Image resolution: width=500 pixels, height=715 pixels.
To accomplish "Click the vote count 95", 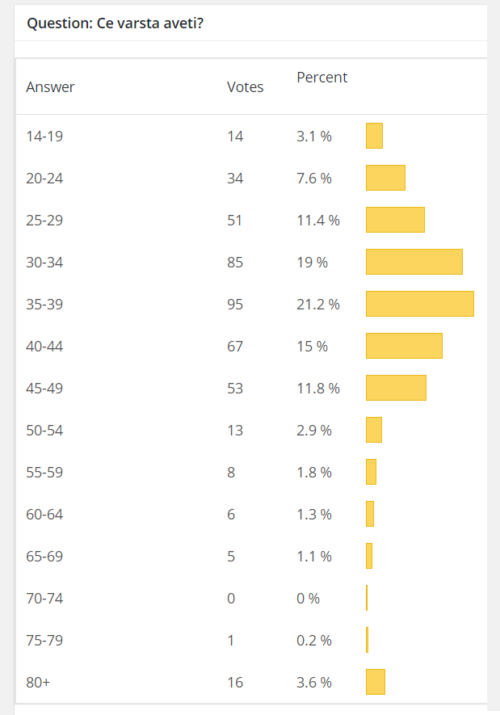I will (235, 304).
